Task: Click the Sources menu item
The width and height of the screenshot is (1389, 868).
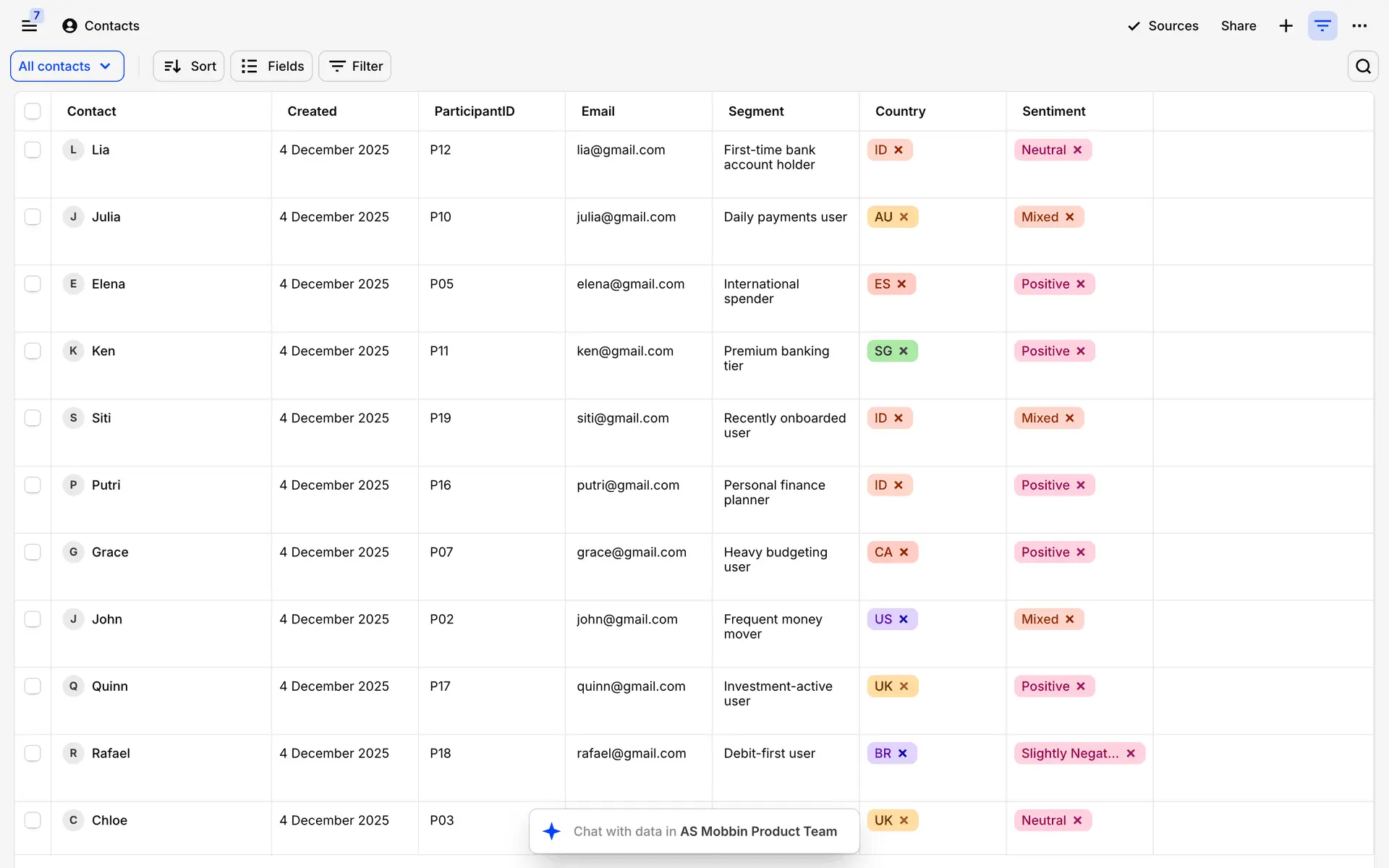Action: [x=1163, y=26]
